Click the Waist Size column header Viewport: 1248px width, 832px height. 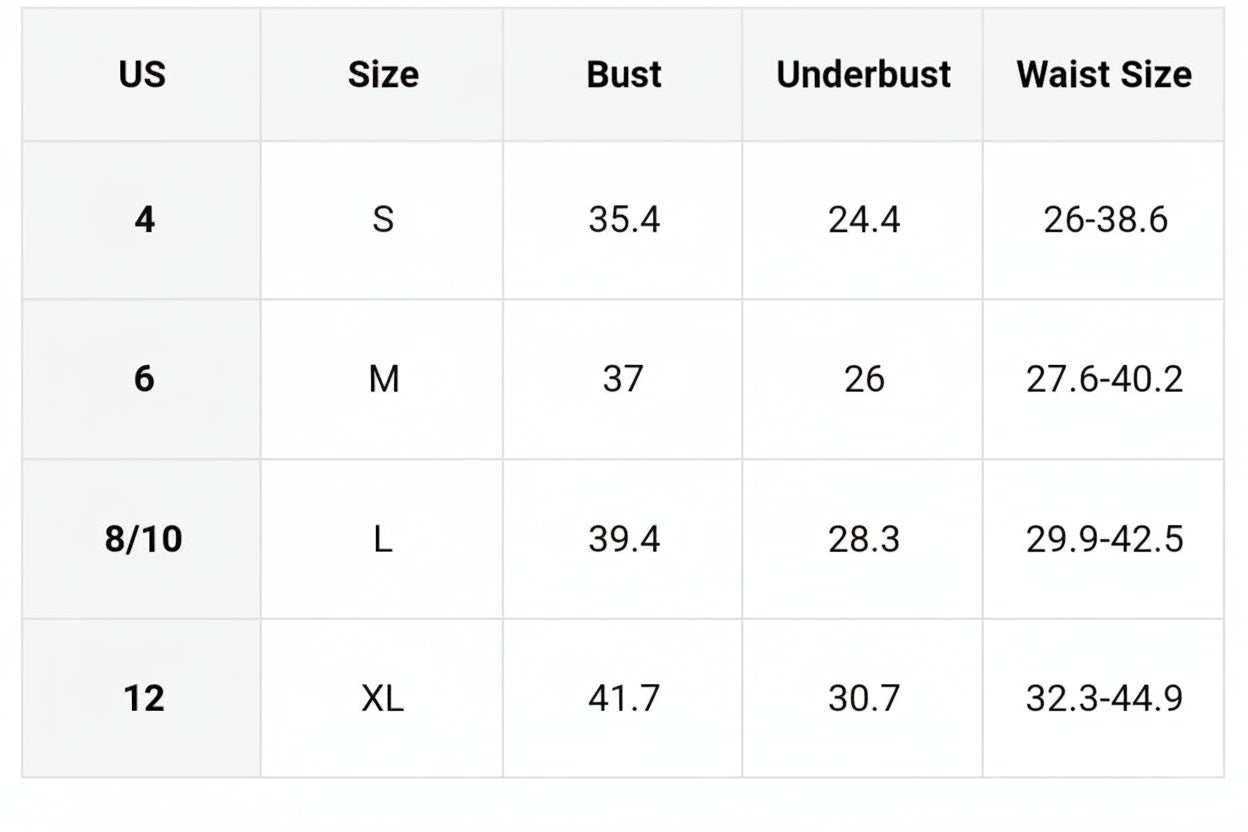[x=1104, y=75]
